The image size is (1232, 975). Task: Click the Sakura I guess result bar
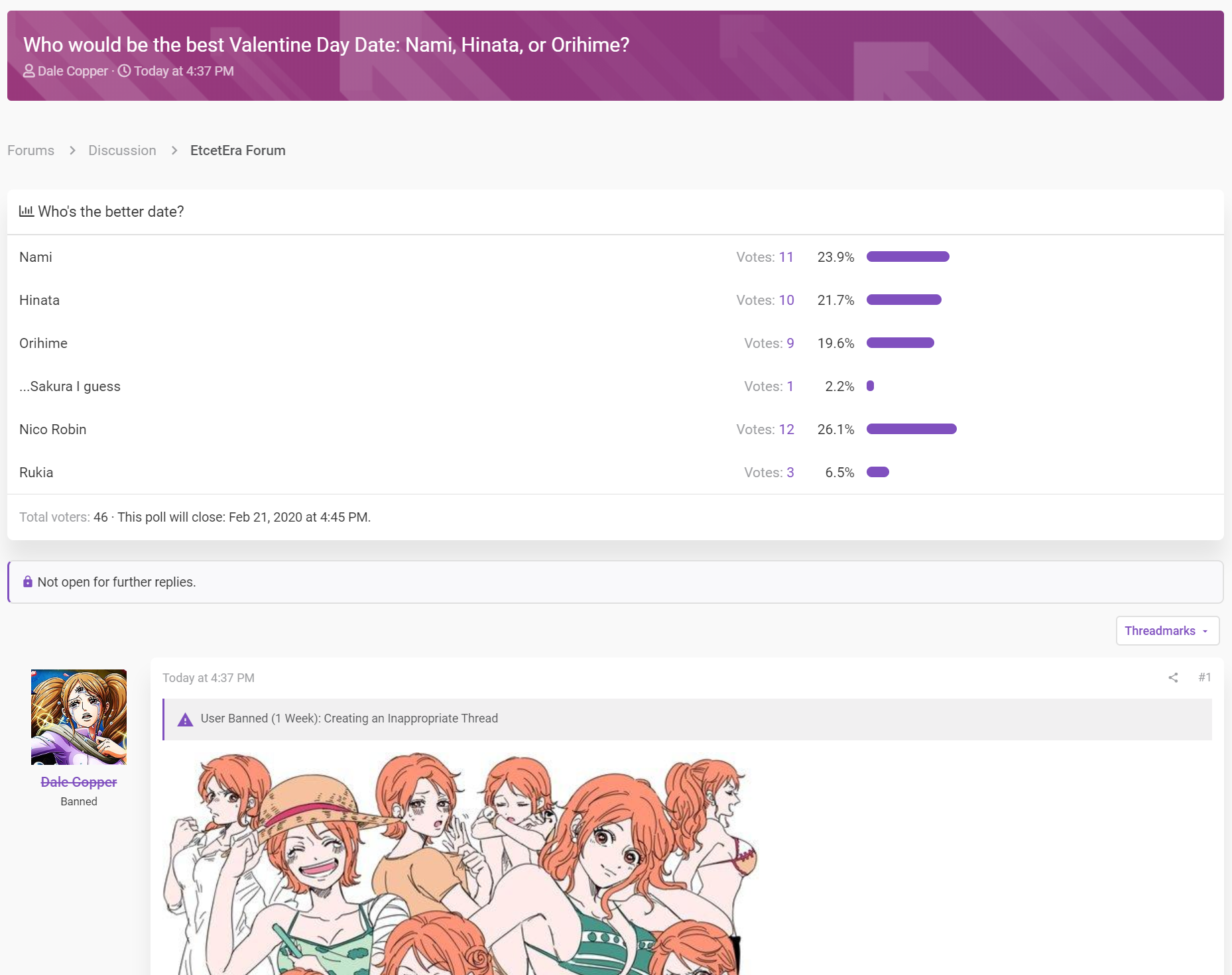pyautogui.click(x=871, y=386)
